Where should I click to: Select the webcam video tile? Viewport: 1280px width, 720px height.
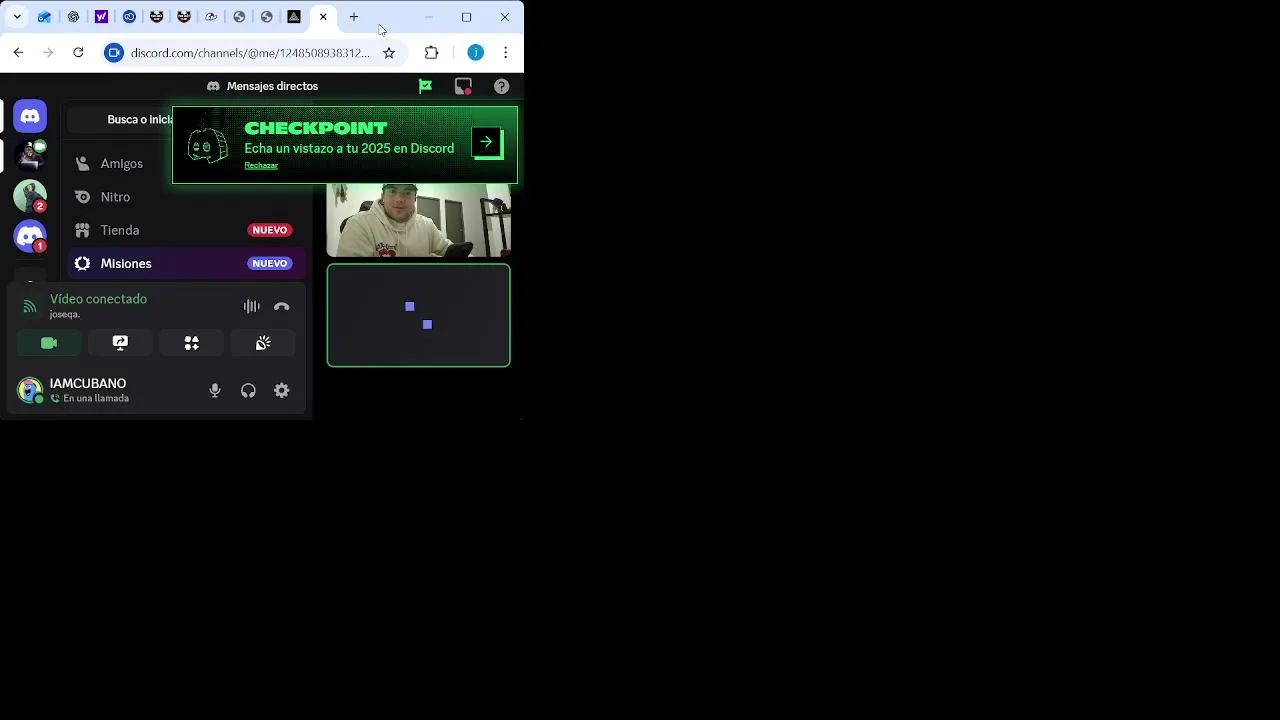point(419,220)
